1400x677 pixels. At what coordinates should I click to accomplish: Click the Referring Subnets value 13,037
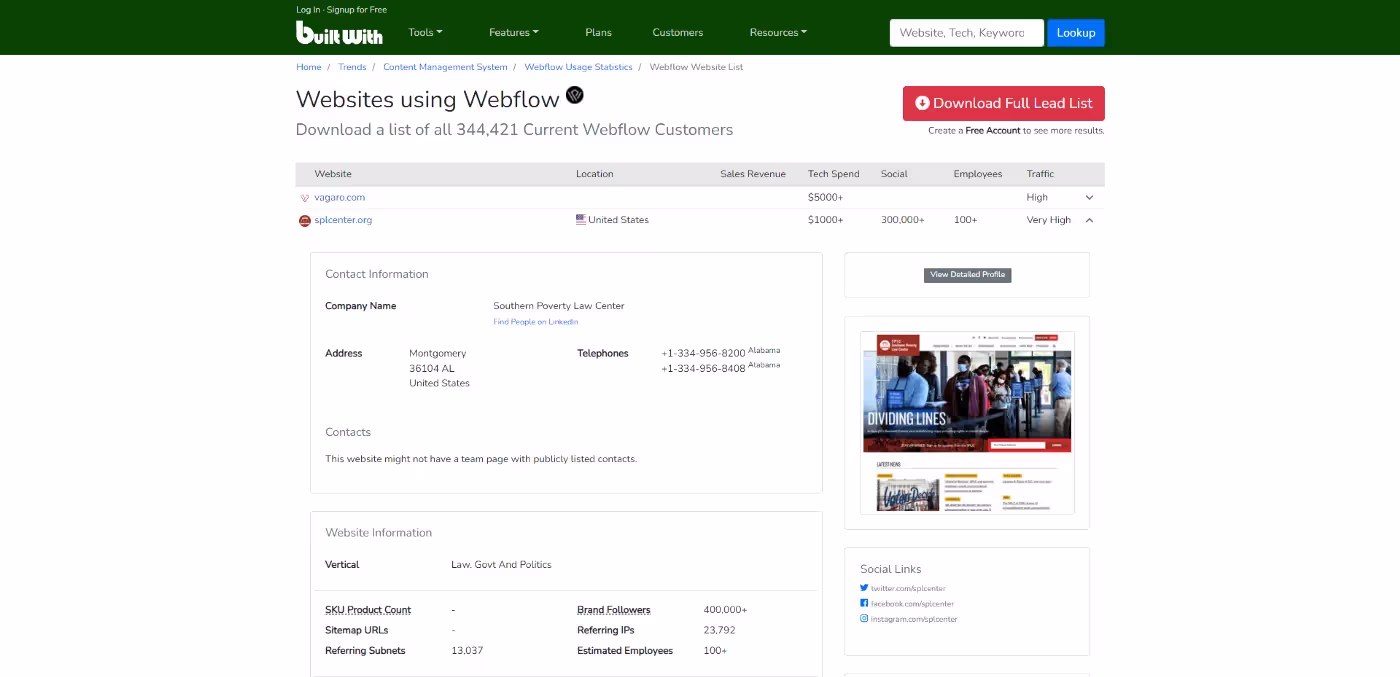click(x=467, y=651)
